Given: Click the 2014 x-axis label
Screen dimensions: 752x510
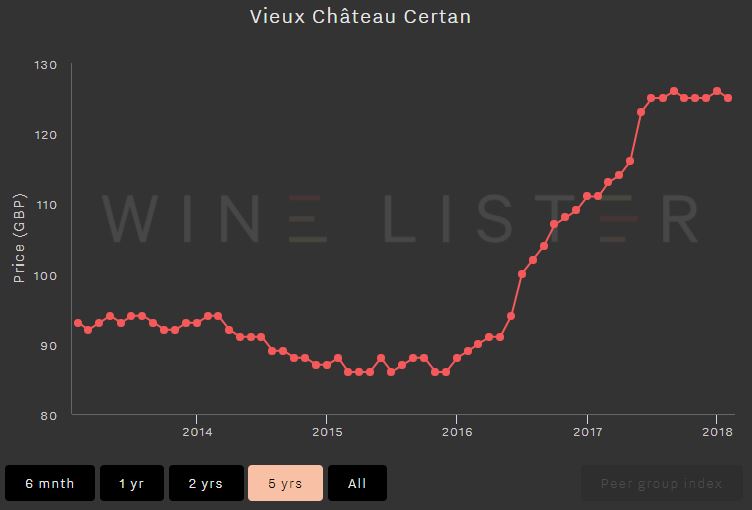Looking at the screenshot, I should pyautogui.click(x=197, y=432).
